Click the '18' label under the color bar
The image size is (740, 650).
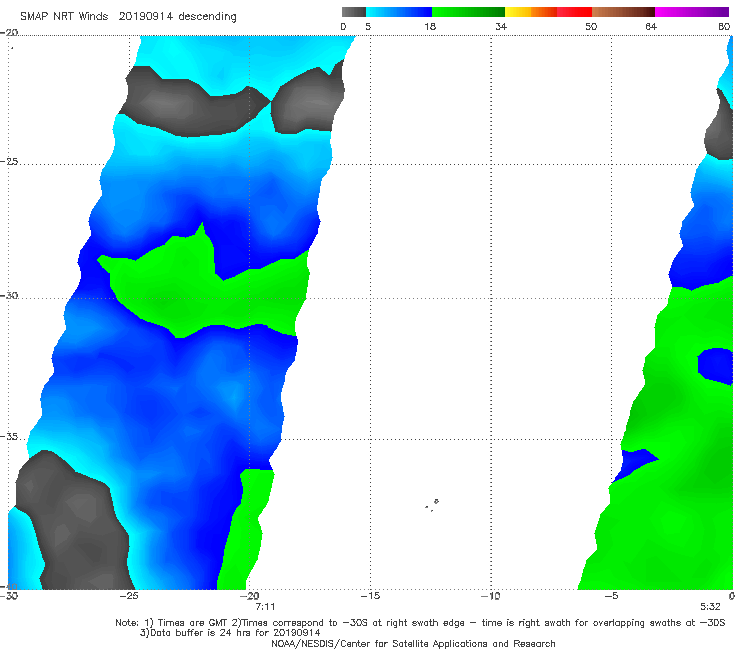(429, 26)
